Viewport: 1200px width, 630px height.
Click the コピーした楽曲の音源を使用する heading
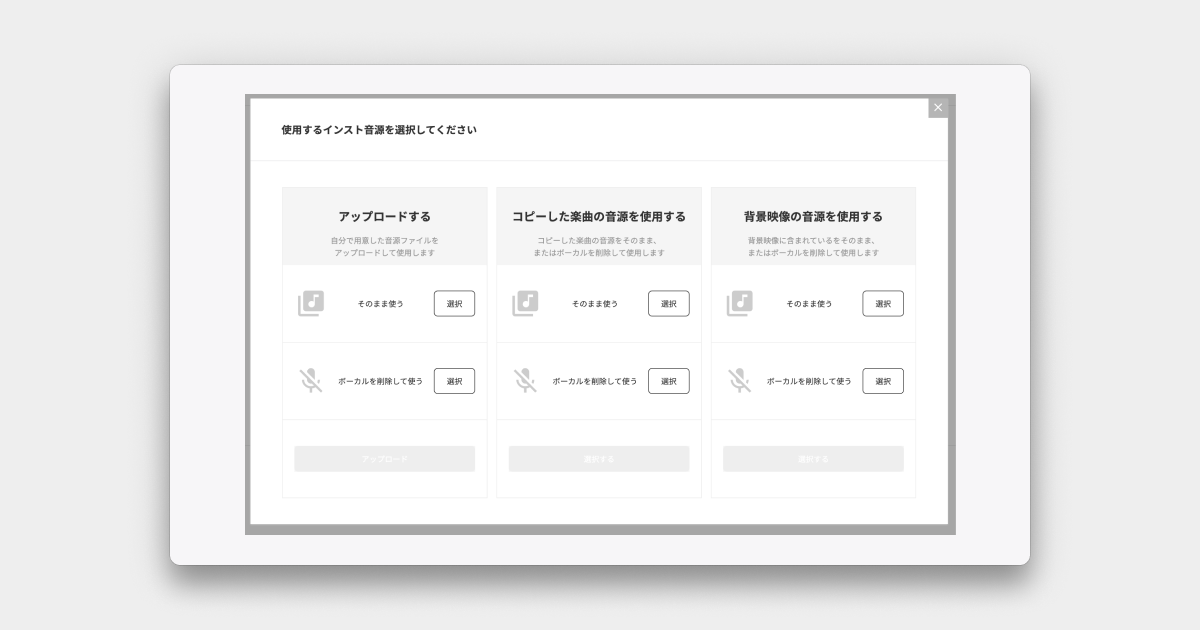point(599,217)
